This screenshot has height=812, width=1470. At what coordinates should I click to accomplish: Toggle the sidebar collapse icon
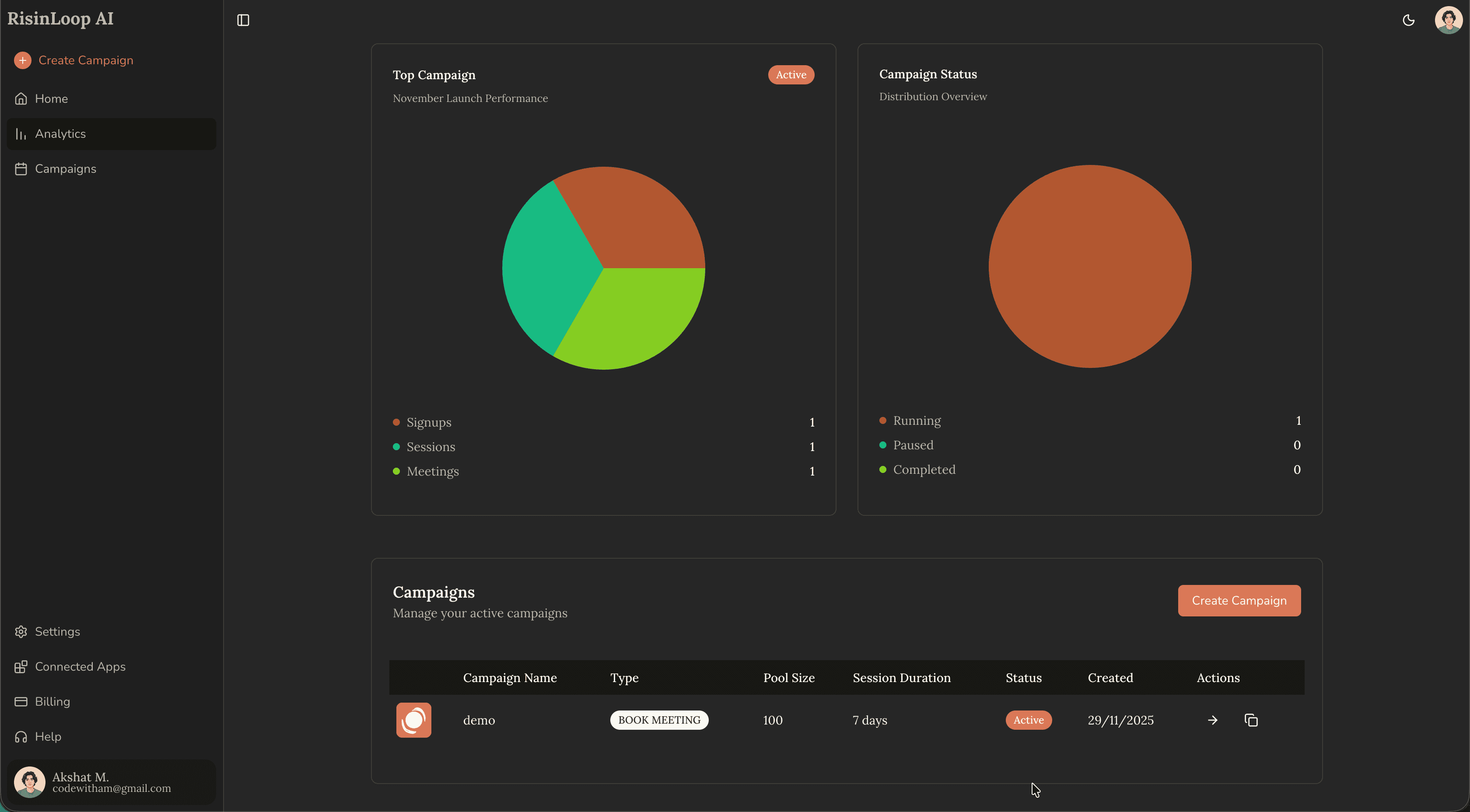pyautogui.click(x=243, y=20)
